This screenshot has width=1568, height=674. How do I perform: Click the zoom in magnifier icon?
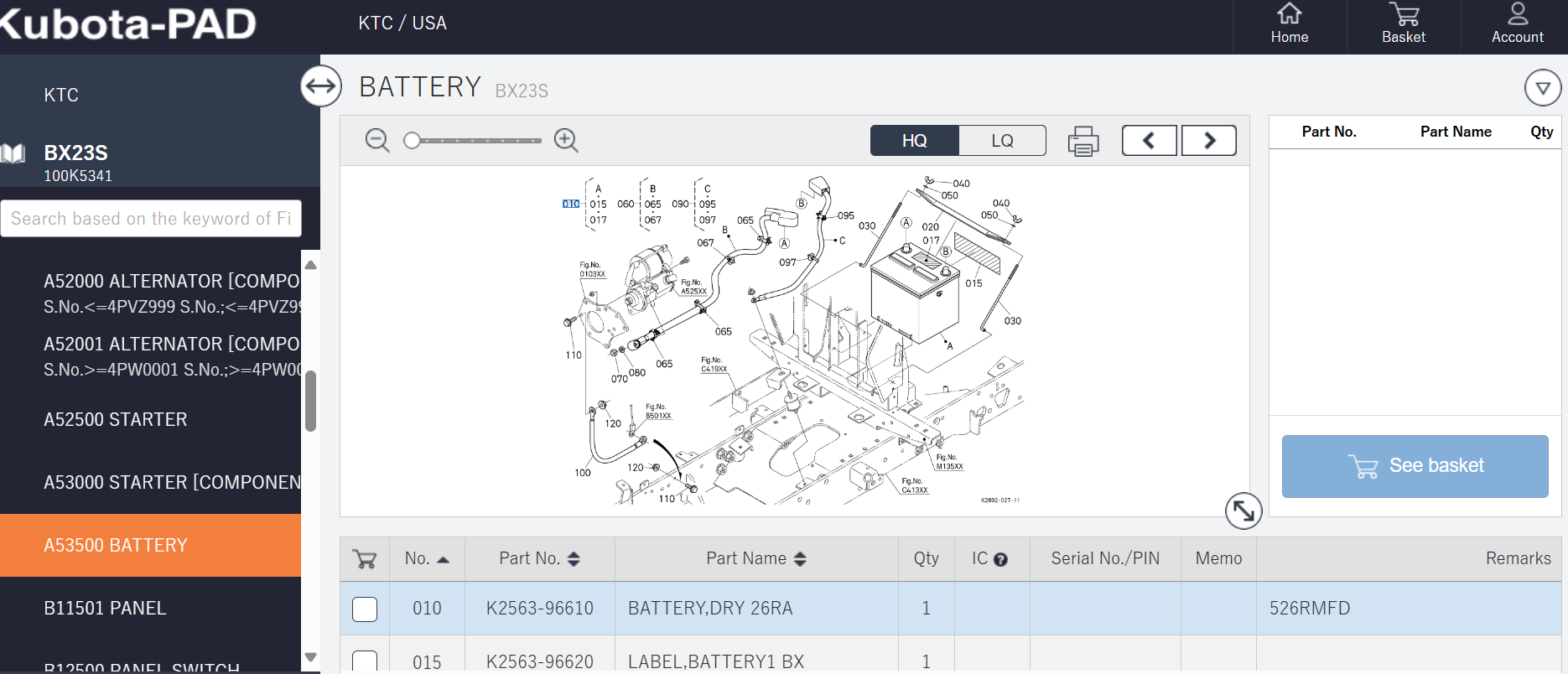pos(566,140)
